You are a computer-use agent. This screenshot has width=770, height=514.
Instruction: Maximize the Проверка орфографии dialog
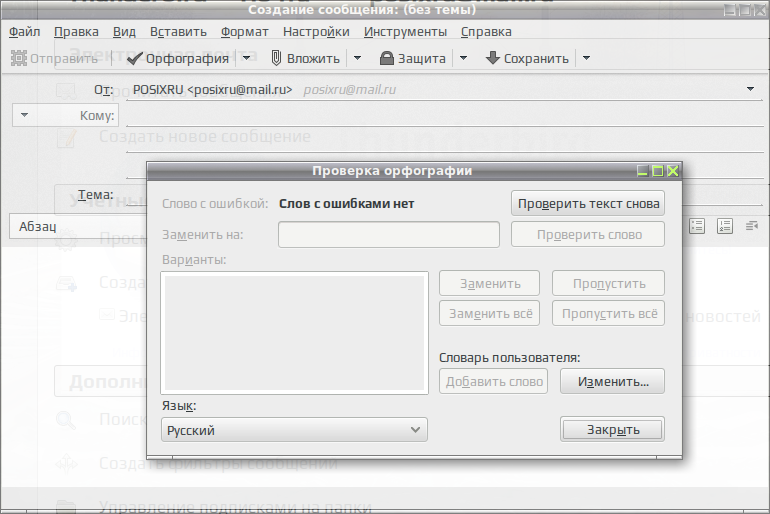click(658, 171)
